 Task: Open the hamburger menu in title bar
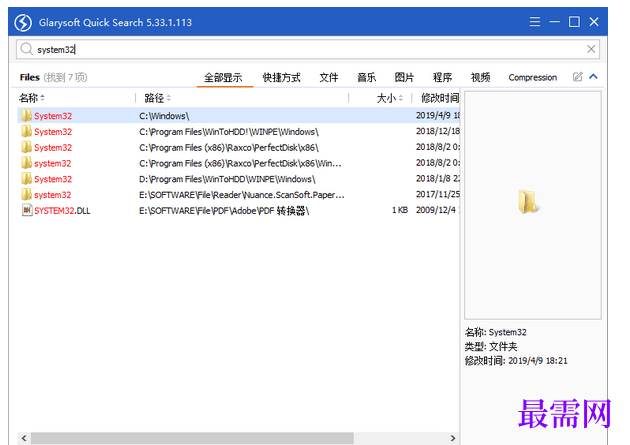click(534, 22)
